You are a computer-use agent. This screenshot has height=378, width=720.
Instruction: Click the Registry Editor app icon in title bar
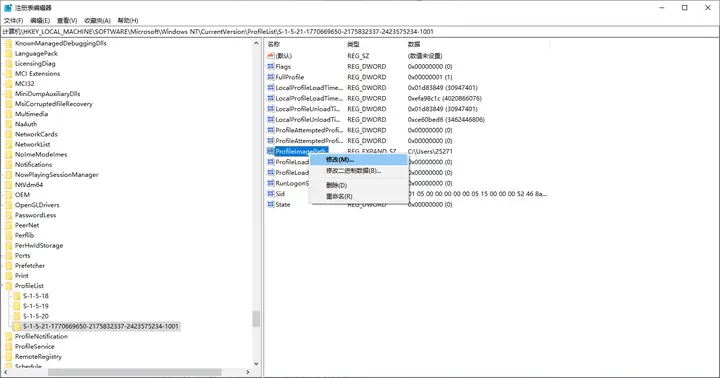(x=8, y=8)
